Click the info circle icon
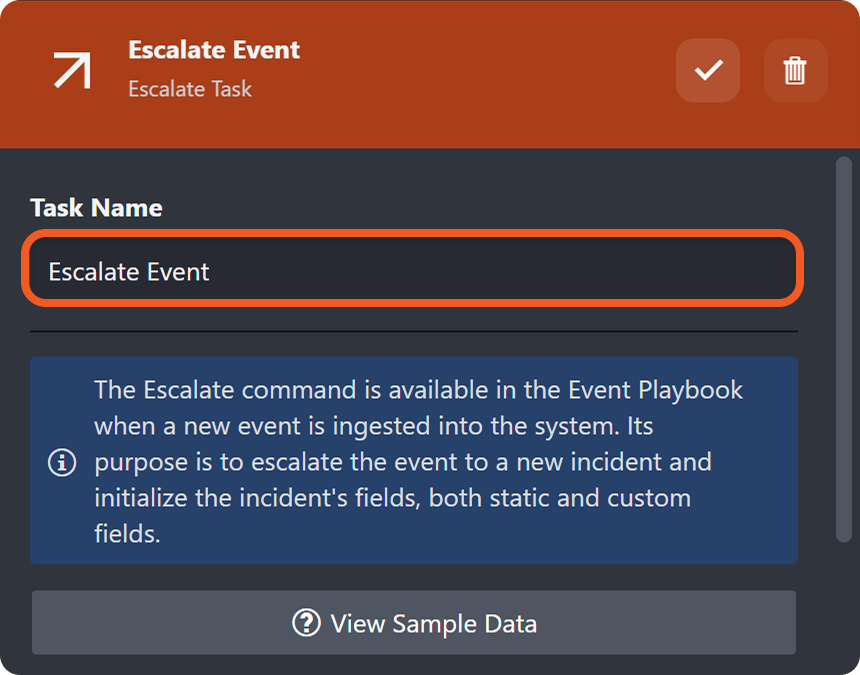860x675 pixels. coord(62,463)
